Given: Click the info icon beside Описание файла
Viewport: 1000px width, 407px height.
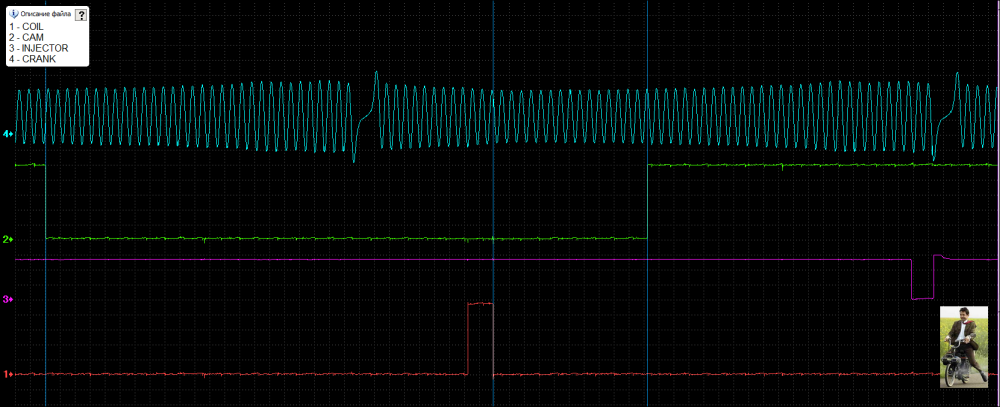Looking at the screenshot, I should click(x=14, y=13).
